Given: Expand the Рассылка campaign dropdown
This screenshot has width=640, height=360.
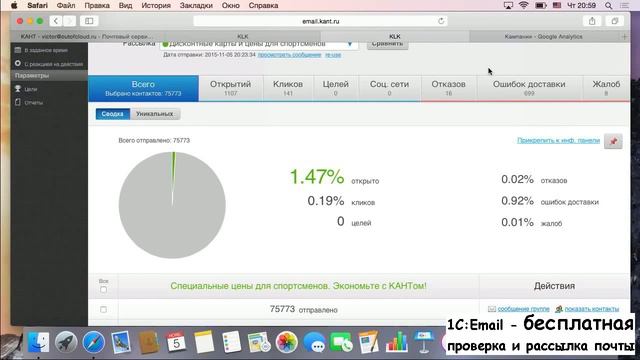Looking at the screenshot, I should pos(350,44).
